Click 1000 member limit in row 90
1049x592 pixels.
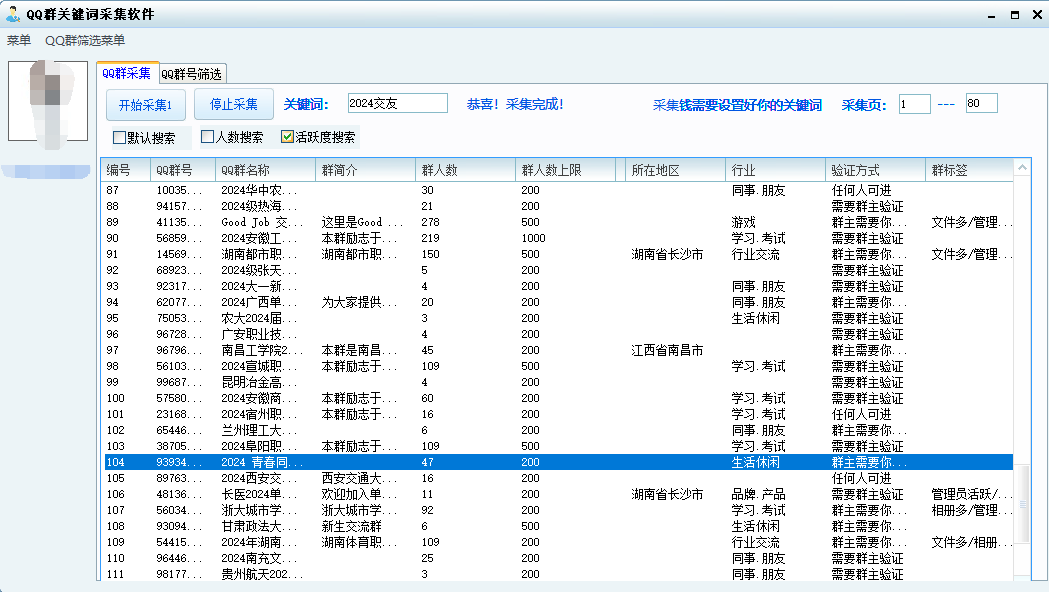(x=533, y=238)
